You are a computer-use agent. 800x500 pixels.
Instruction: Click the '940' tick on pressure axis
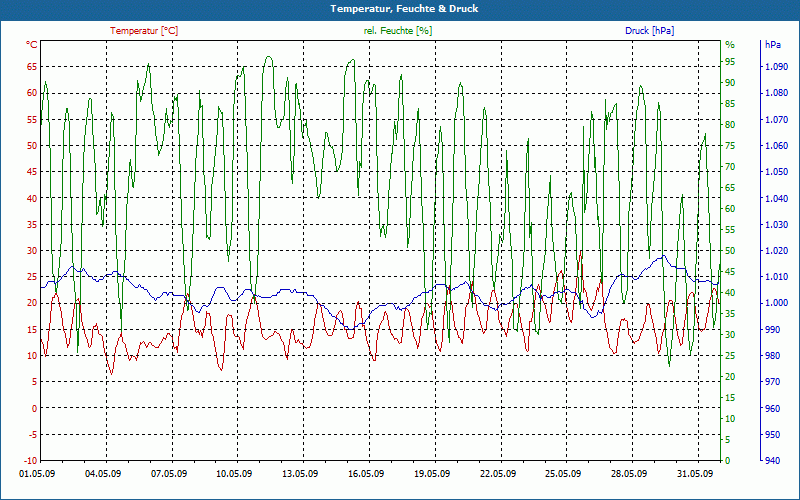pos(774,461)
